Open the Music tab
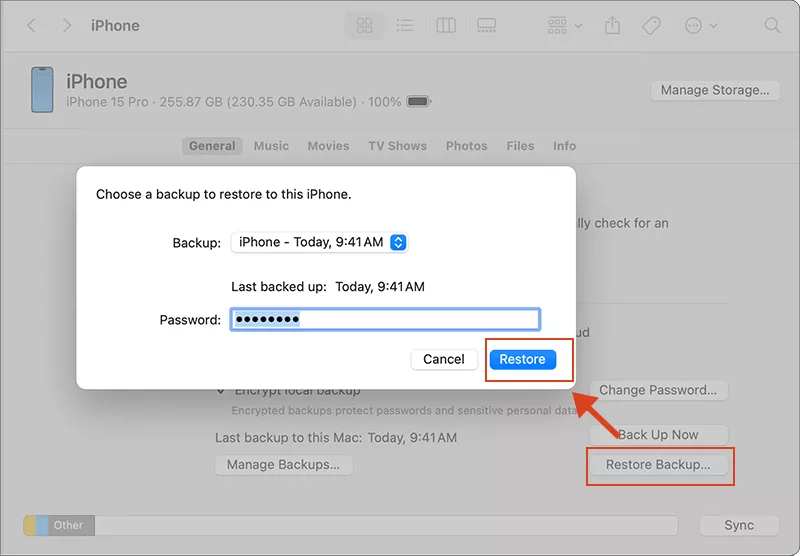The height and width of the screenshot is (556, 800). (271, 146)
